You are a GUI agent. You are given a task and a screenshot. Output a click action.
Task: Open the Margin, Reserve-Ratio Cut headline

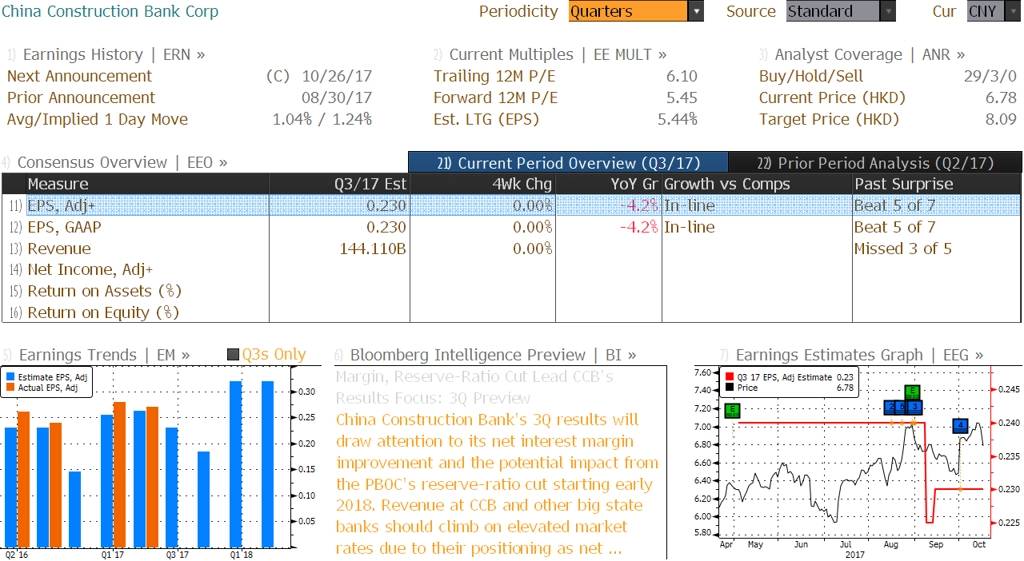[475, 387]
